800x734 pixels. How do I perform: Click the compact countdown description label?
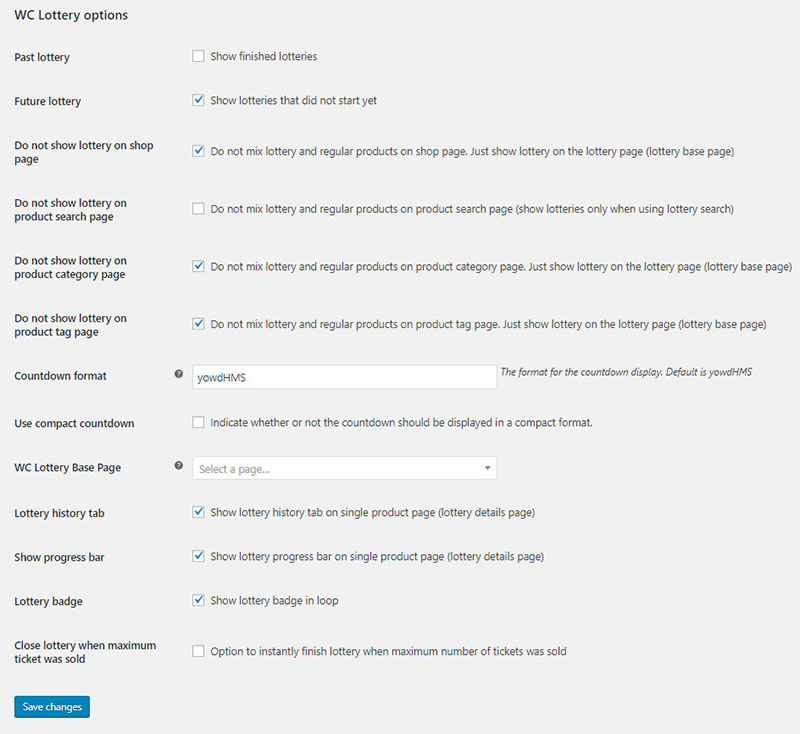(401, 423)
